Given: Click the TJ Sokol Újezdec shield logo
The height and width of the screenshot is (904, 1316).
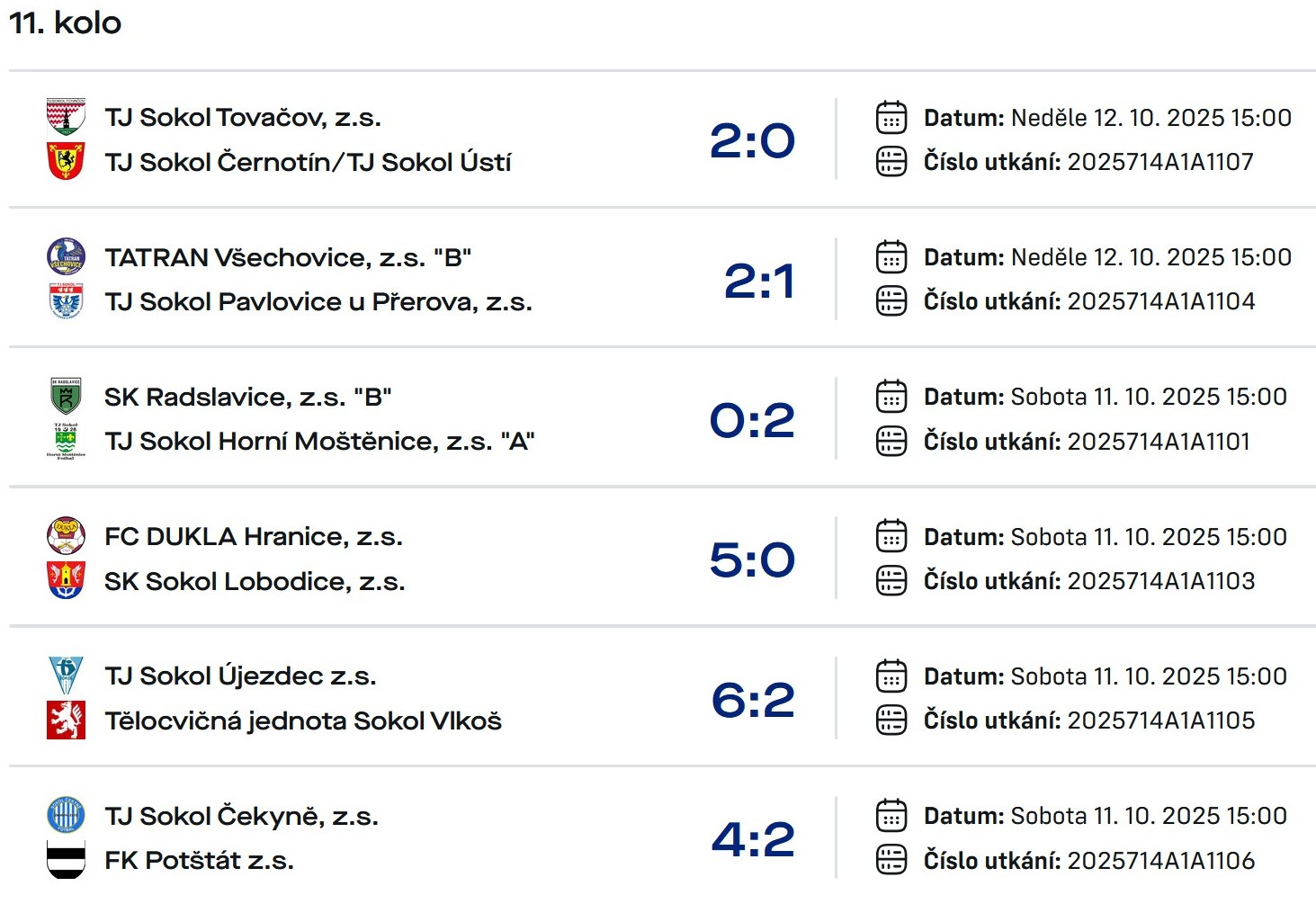Looking at the screenshot, I should [66, 676].
